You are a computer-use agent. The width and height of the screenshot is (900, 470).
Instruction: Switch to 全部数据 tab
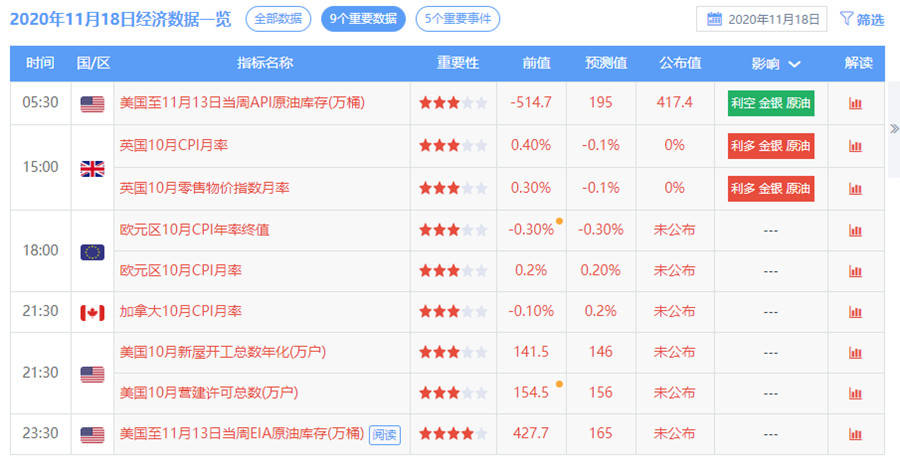(x=278, y=19)
